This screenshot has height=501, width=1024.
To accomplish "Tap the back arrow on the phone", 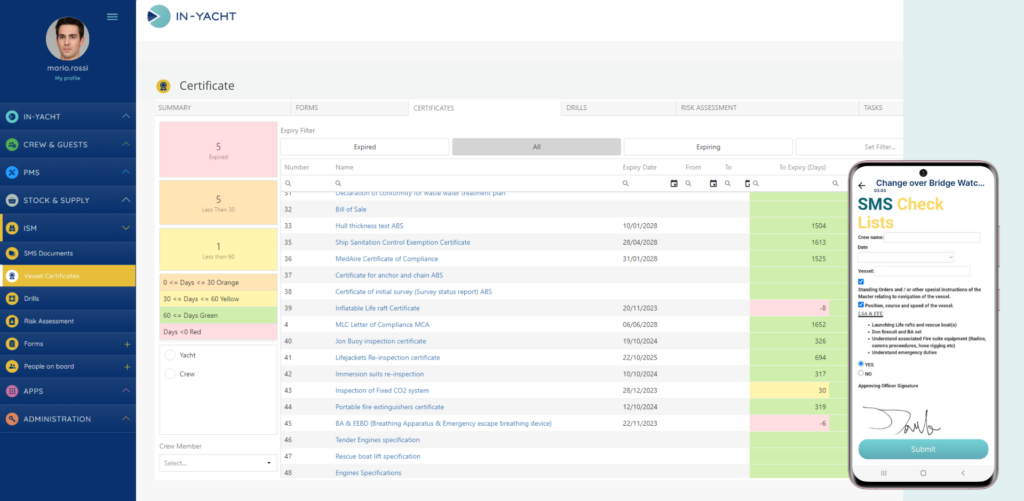I will click(862, 186).
